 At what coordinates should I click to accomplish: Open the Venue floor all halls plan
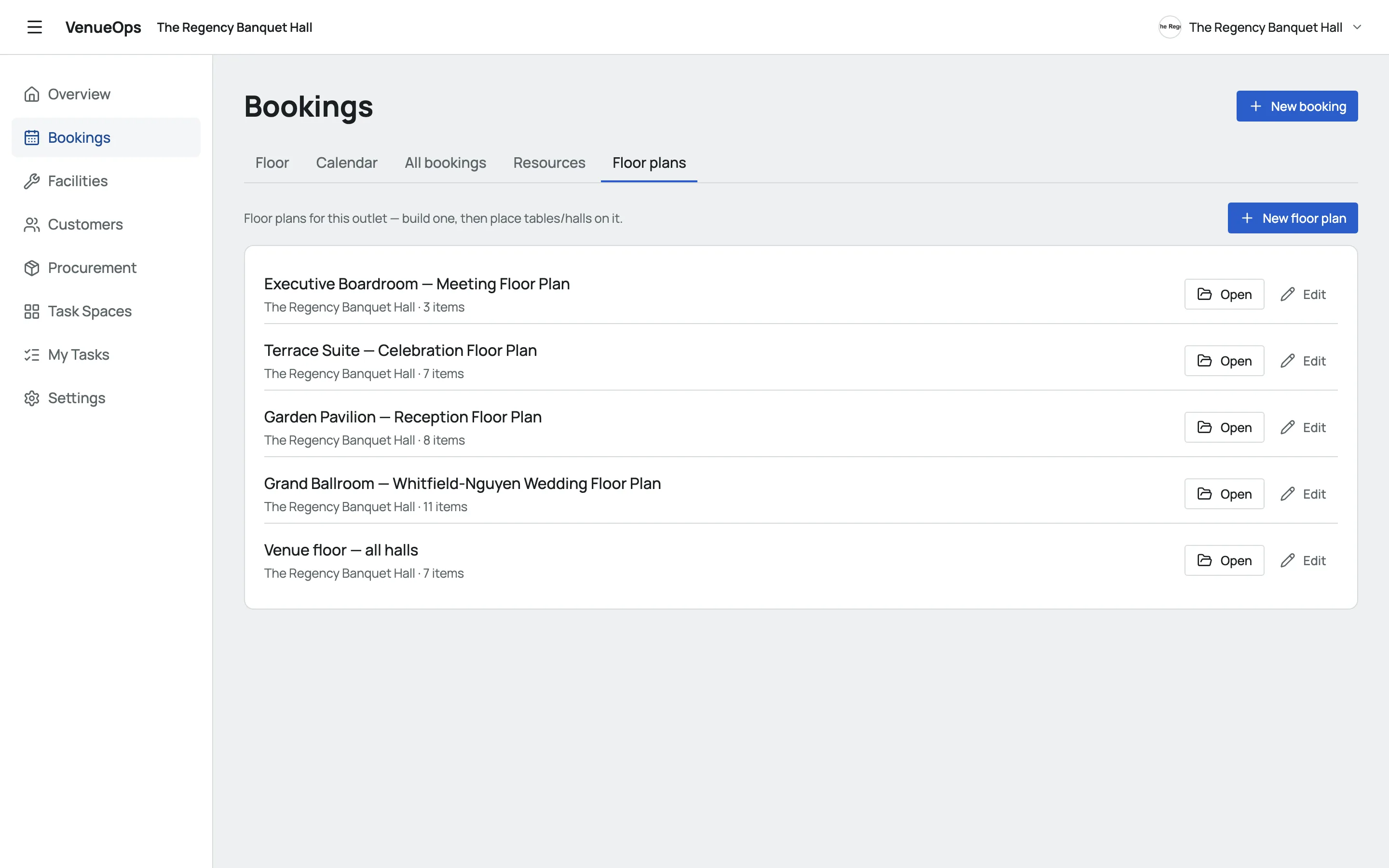click(1224, 561)
